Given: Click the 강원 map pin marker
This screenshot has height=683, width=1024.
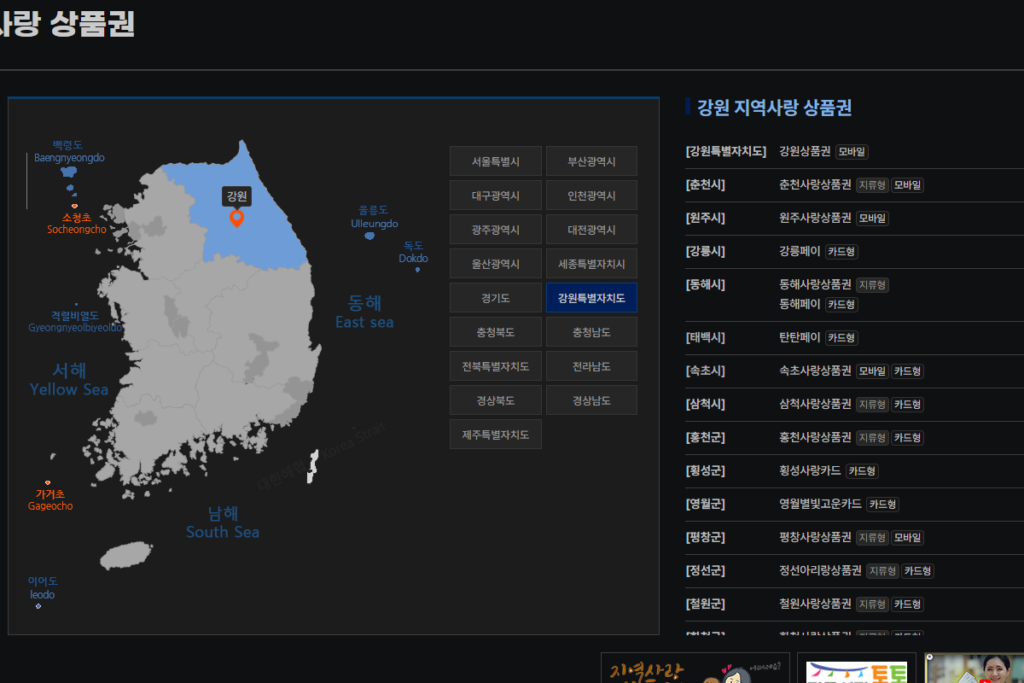Looking at the screenshot, I should pos(237,218).
